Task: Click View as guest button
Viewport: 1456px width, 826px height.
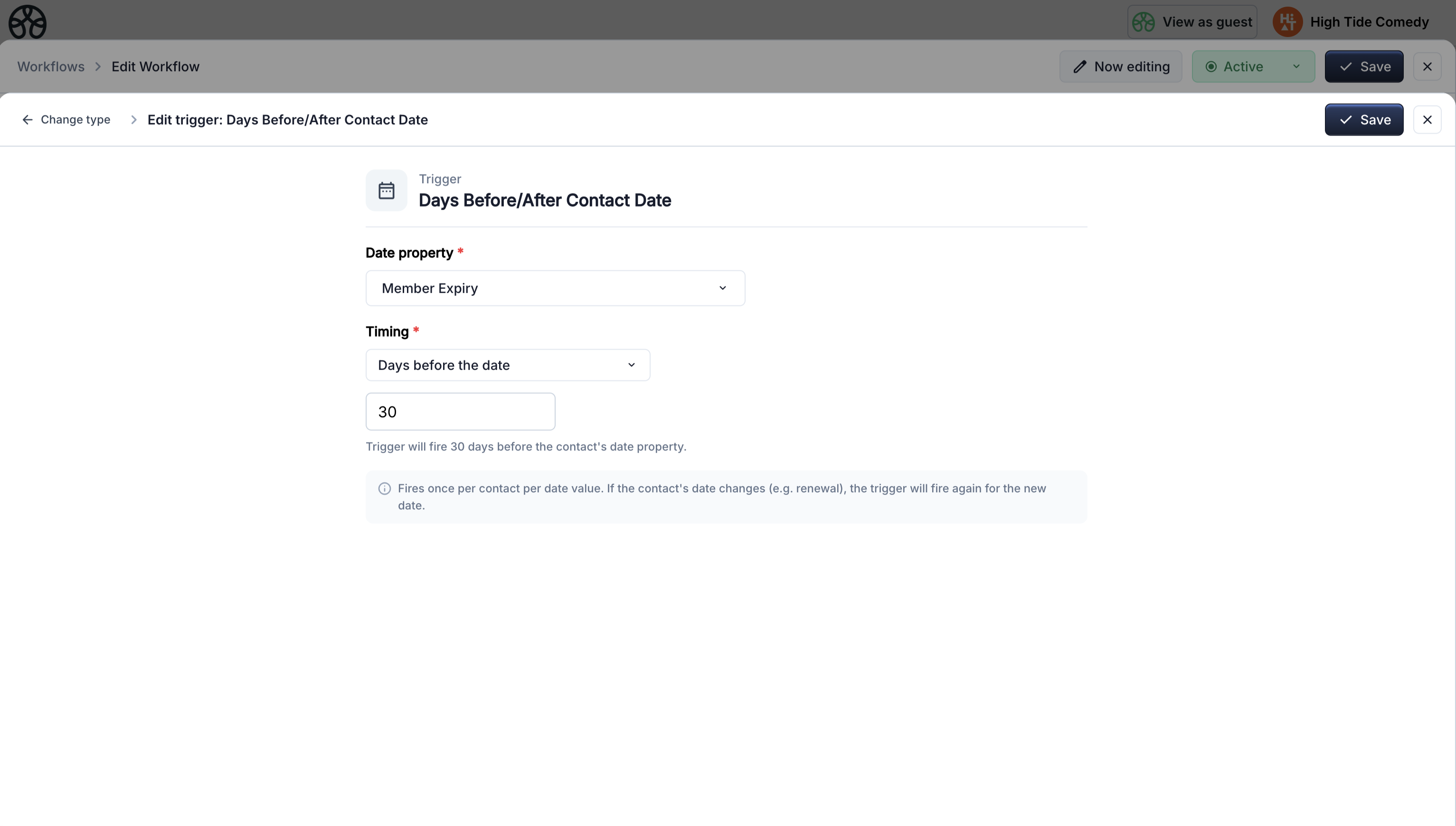Action: pos(1192,22)
